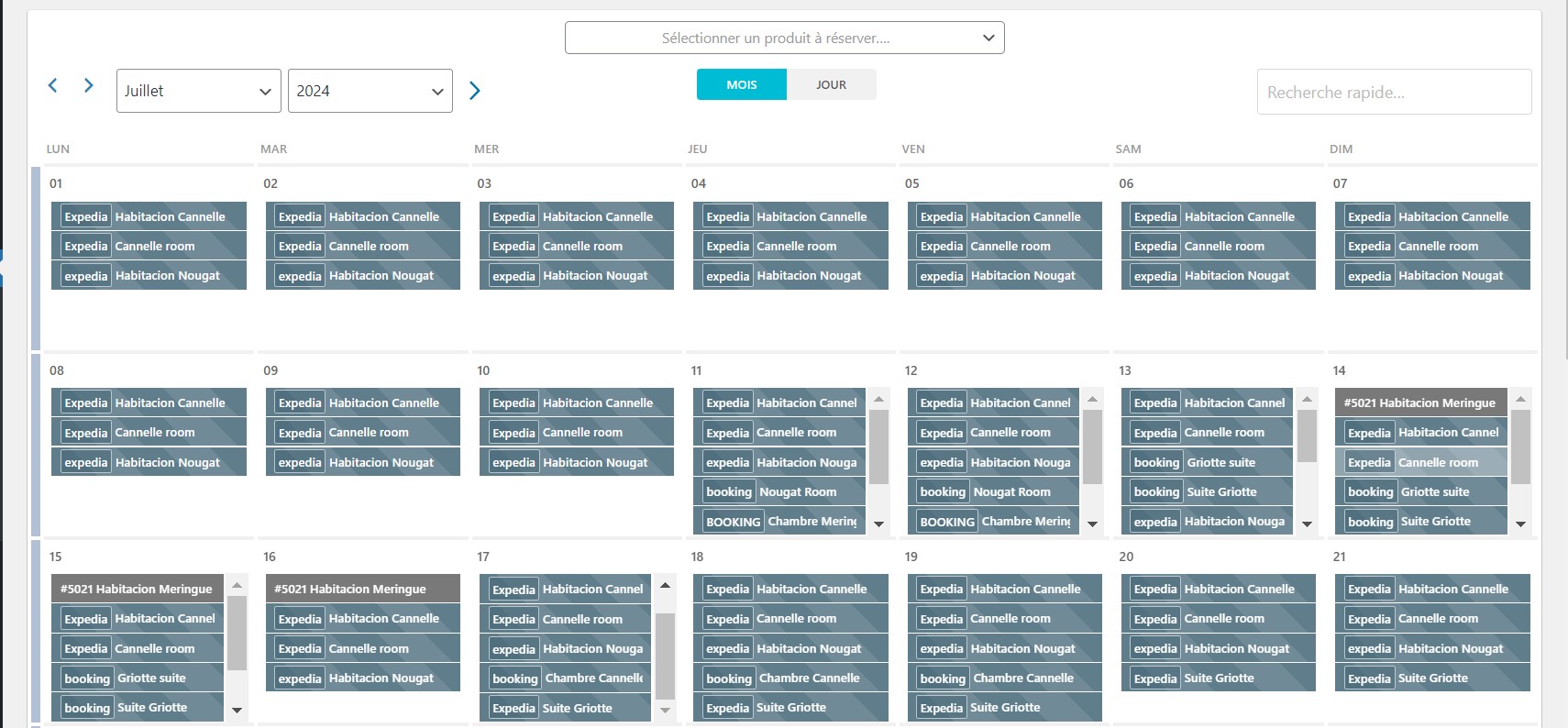This screenshot has width=1568, height=728.
Task: Click the LUN weekday column header
Action: 58,149
